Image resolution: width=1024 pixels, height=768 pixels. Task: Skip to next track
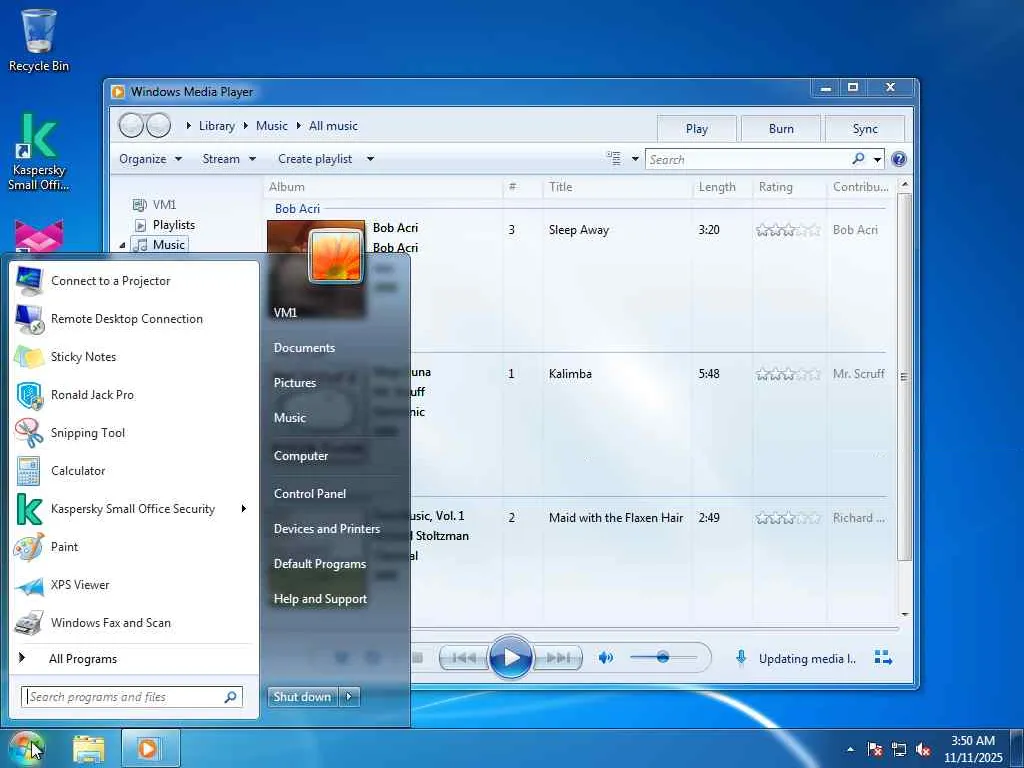557,658
